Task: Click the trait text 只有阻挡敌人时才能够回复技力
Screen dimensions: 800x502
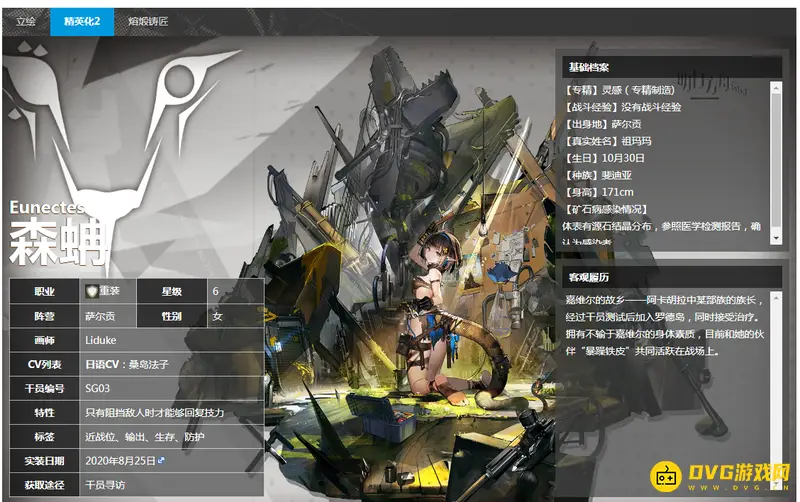Action: point(155,412)
